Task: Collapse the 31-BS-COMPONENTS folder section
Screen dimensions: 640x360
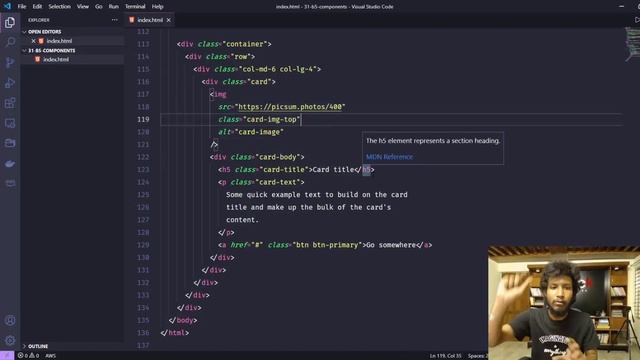Action: pyautogui.click(x=24, y=51)
